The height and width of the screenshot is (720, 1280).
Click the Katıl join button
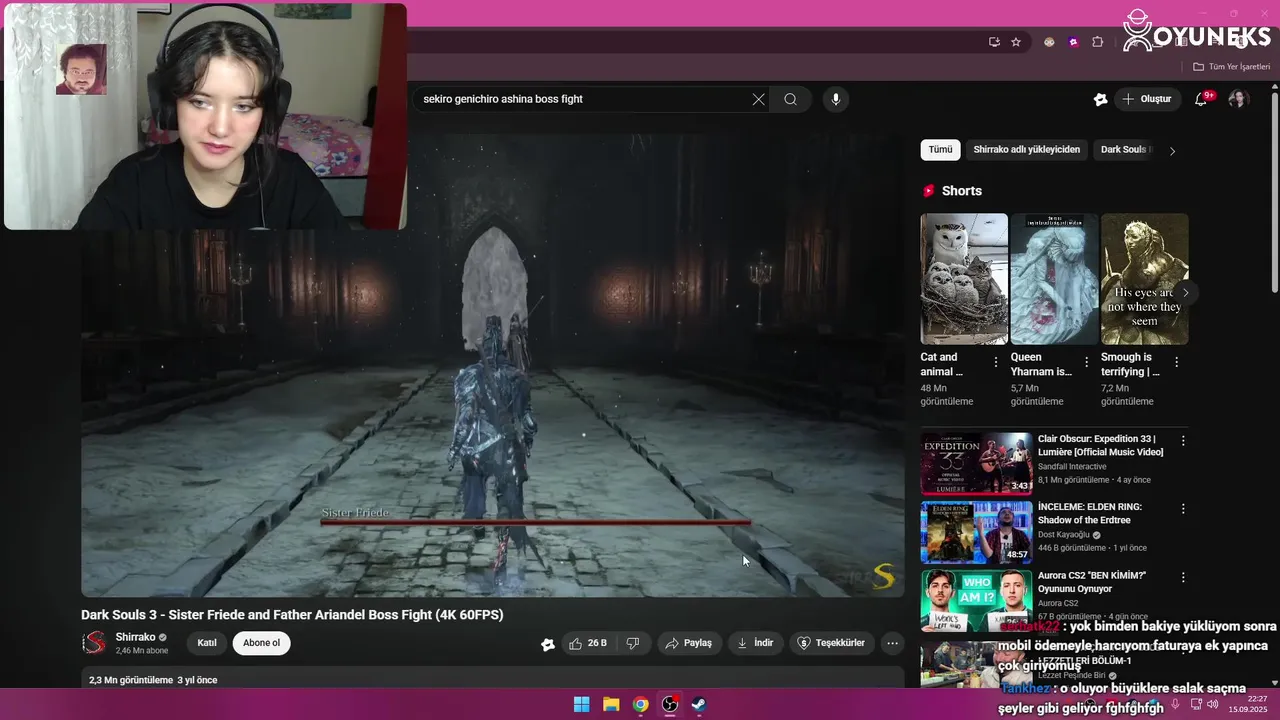click(207, 643)
